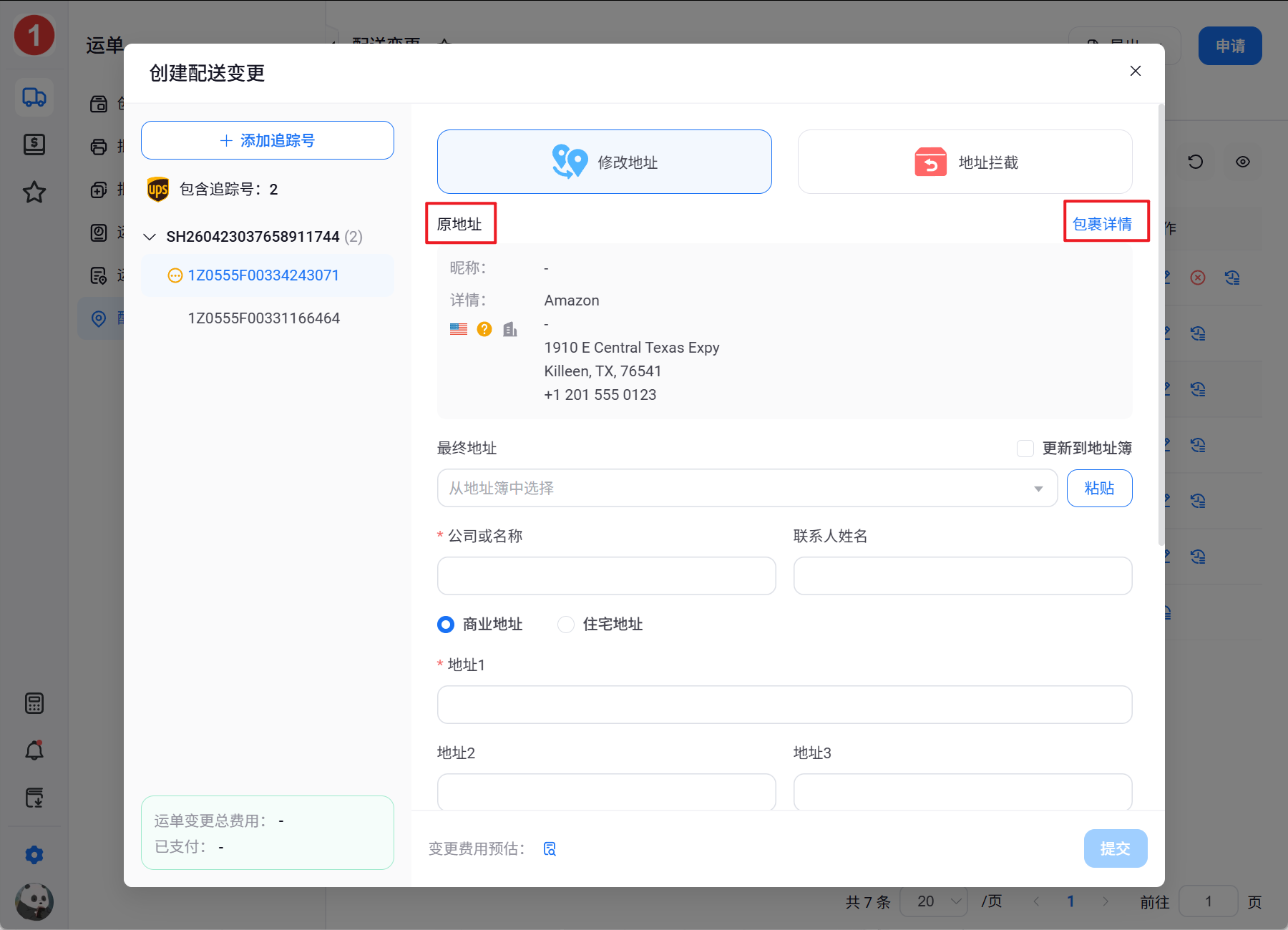Click the truck shipments icon in left sidebar

(x=34, y=97)
